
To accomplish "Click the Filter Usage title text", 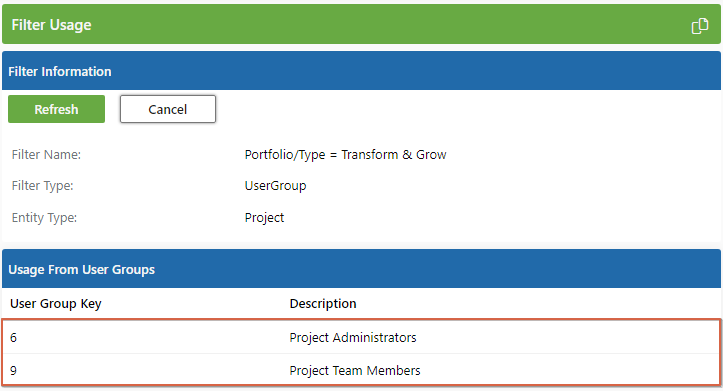I will point(51,25).
